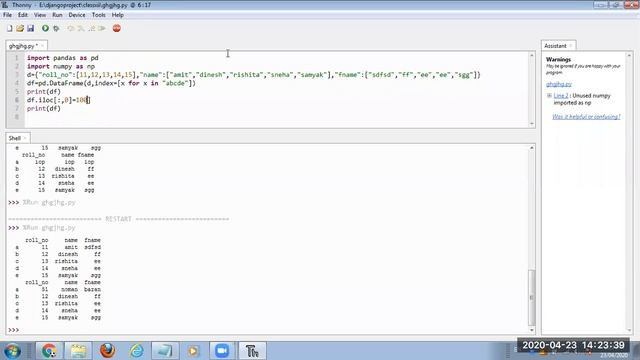Click code line df.iloc[:,0]=100
The image size is (640, 360).
pyautogui.click(x=58, y=100)
